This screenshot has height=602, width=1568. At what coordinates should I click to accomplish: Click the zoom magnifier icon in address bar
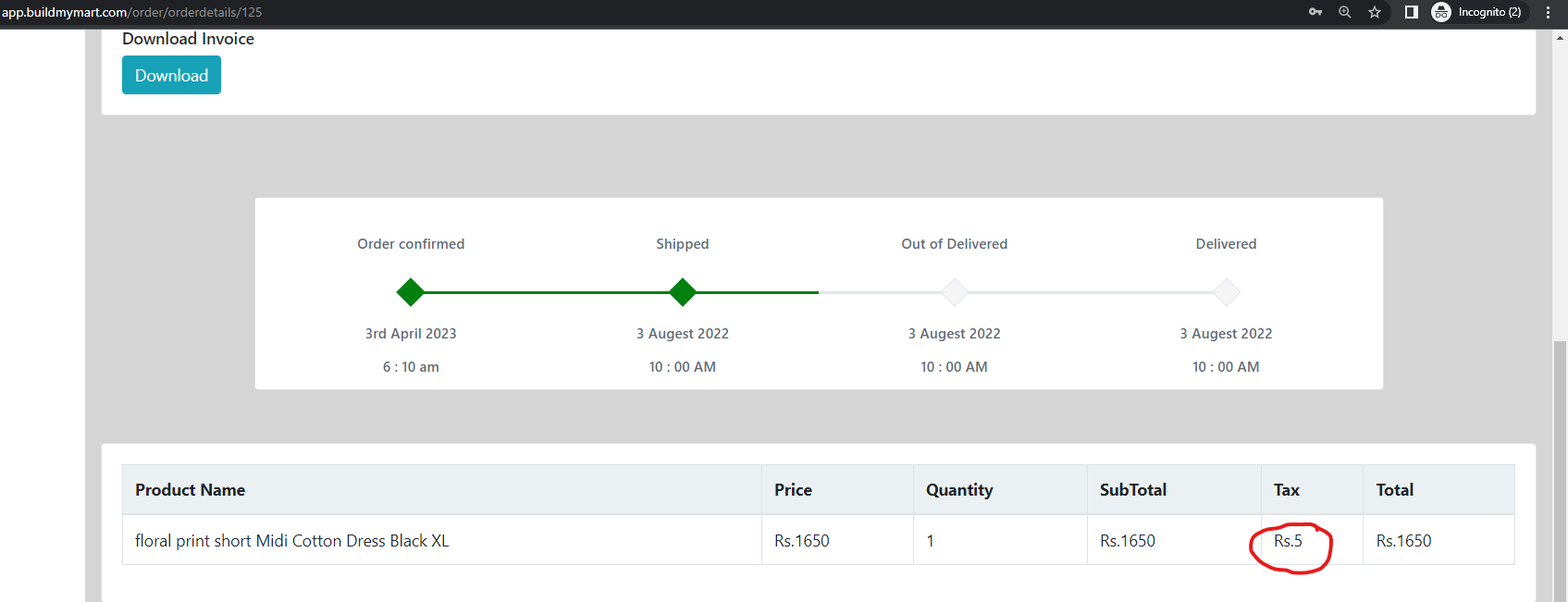click(x=1345, y=12)
